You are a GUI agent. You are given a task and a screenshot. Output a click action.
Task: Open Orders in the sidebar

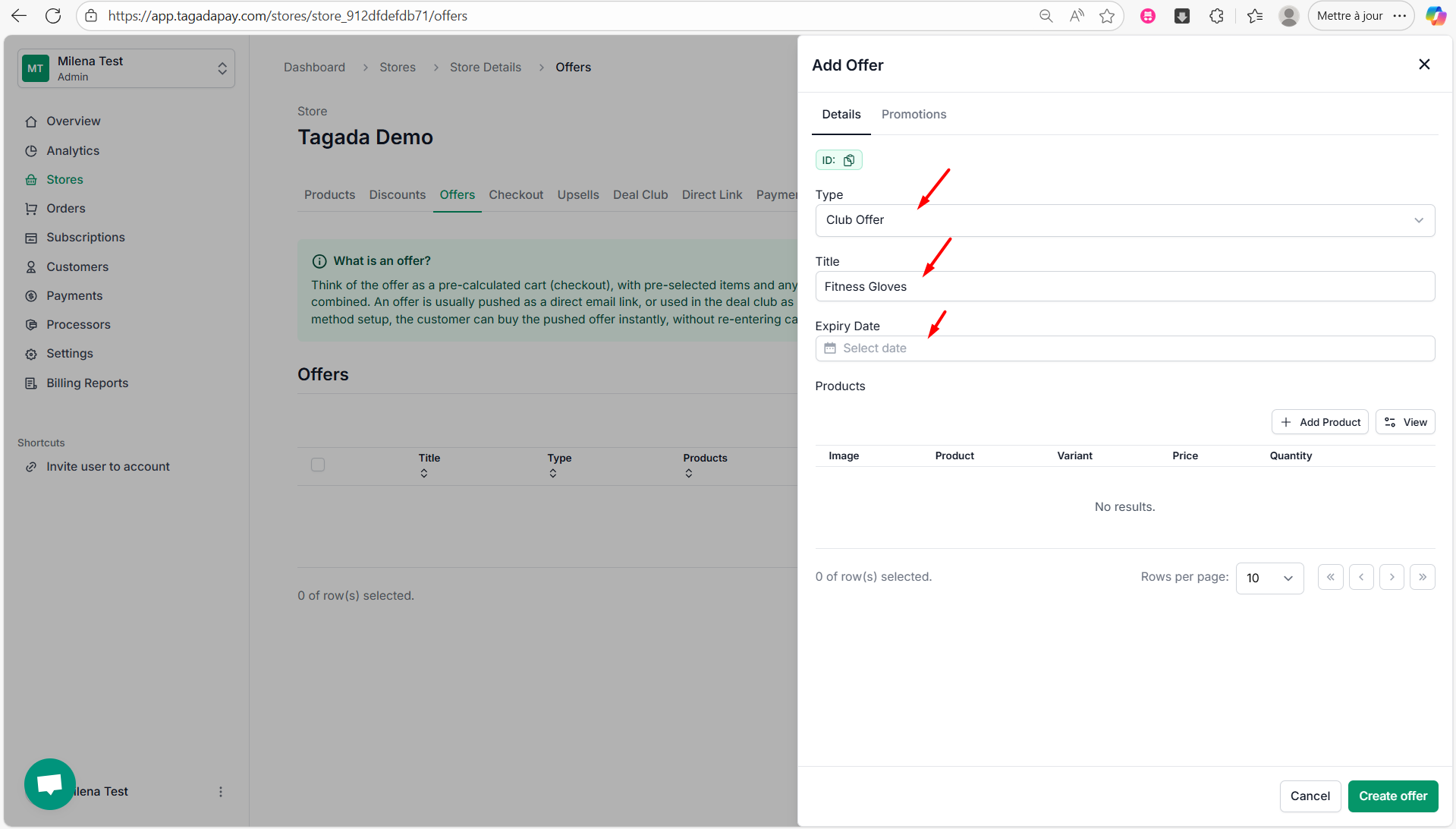(65, 209)
